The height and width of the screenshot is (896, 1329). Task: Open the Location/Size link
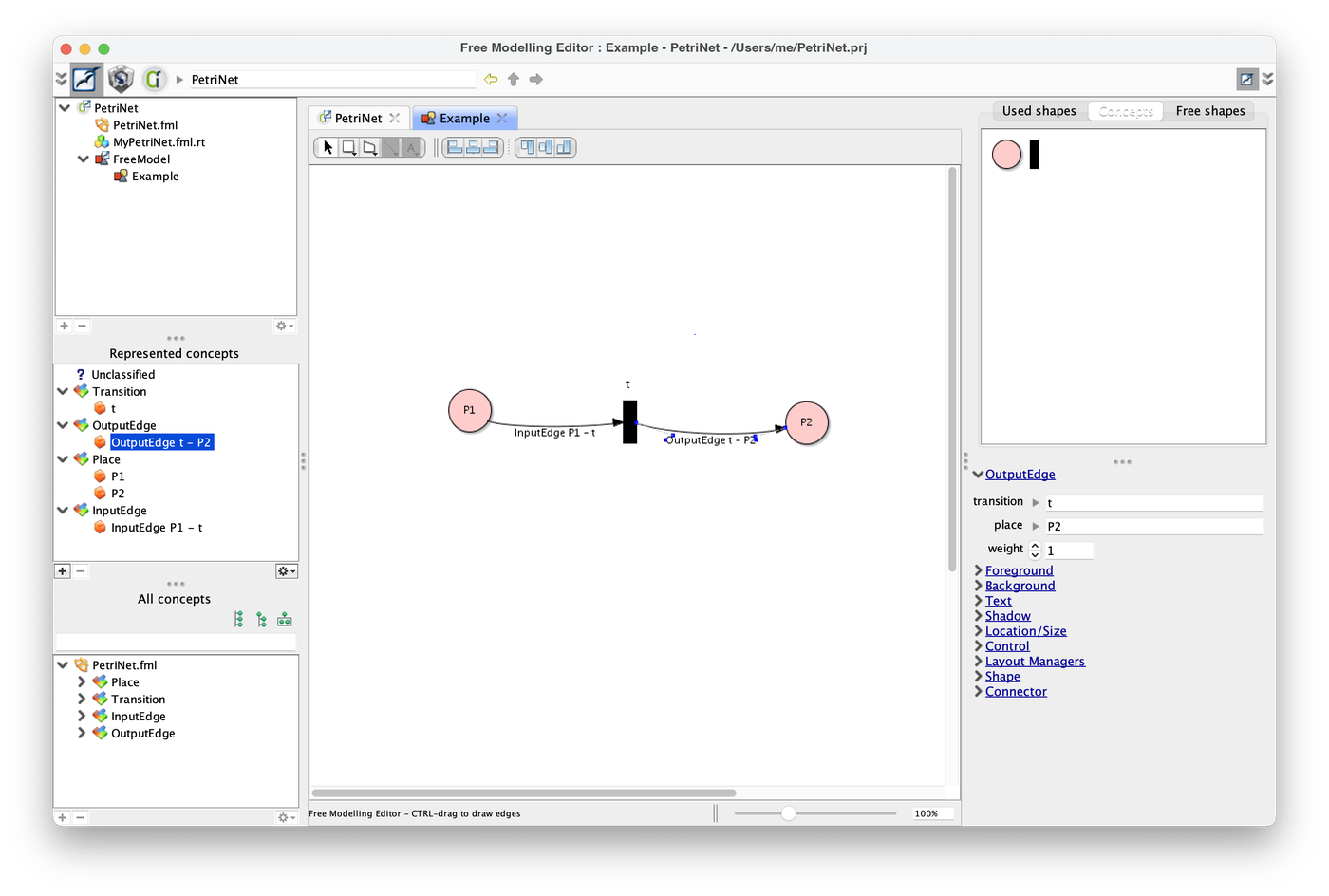[x=1026, y=631]
